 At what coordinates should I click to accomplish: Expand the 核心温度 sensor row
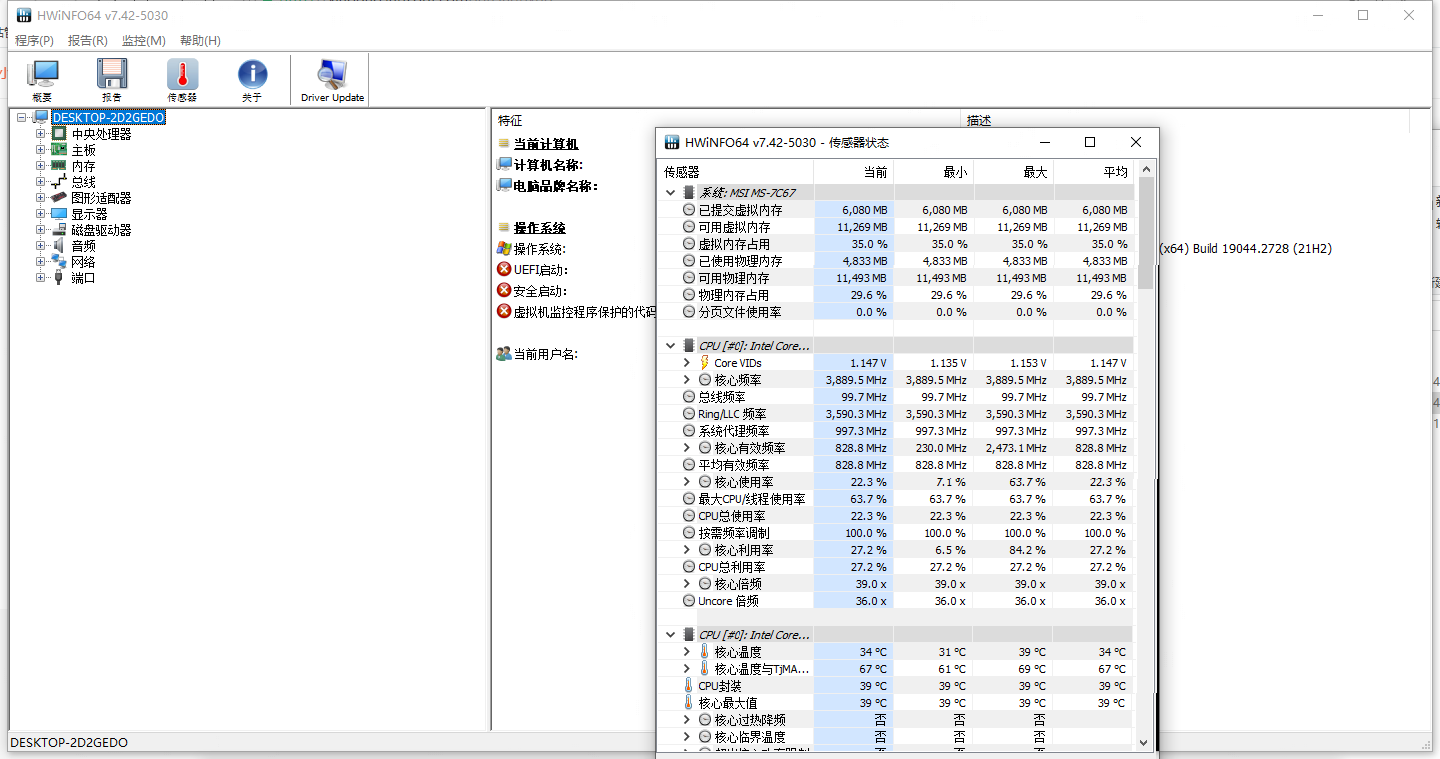[686, 652]
